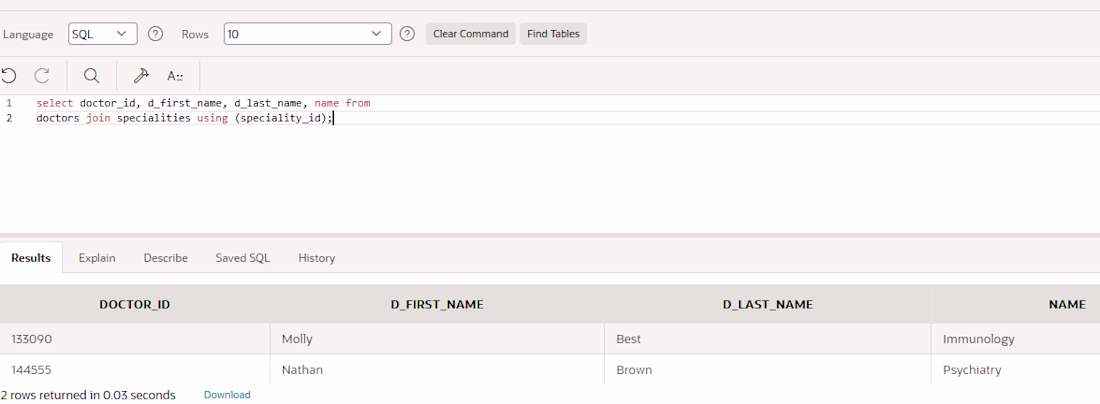
Task: Click the Find Tables button
Action: coord(553,34)
